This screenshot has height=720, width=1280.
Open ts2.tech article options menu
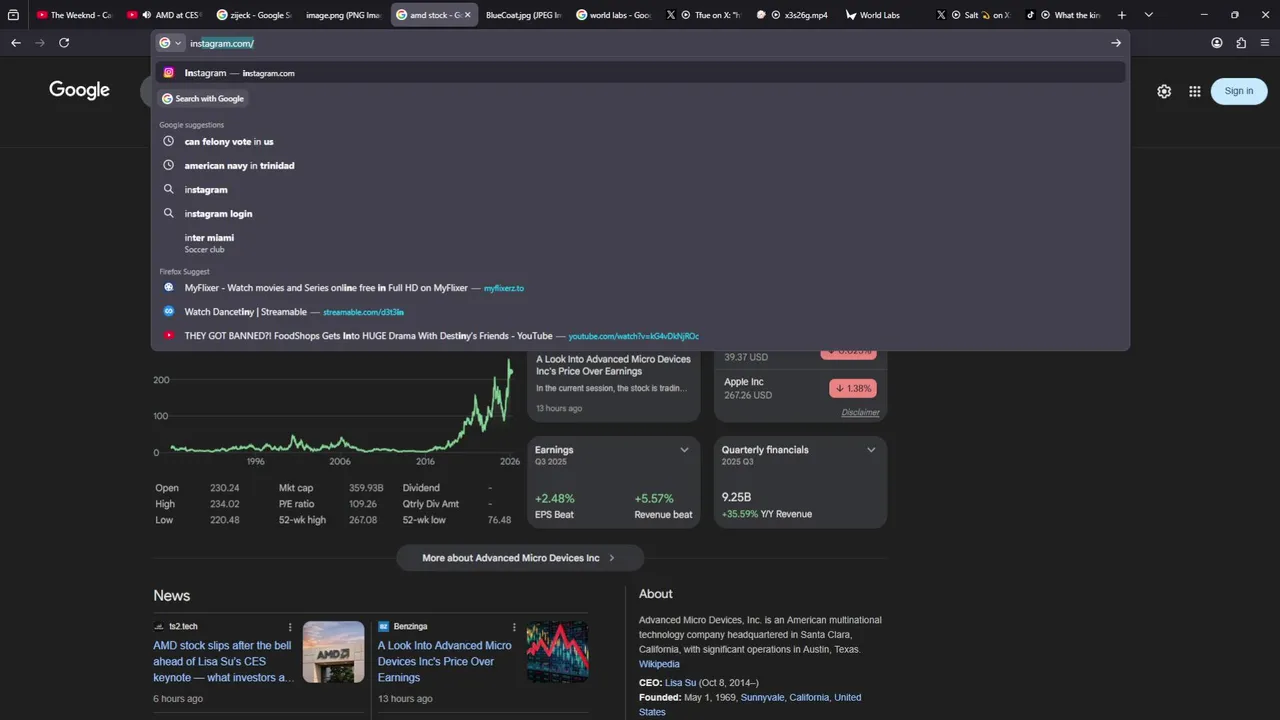[x=290, y=627]
